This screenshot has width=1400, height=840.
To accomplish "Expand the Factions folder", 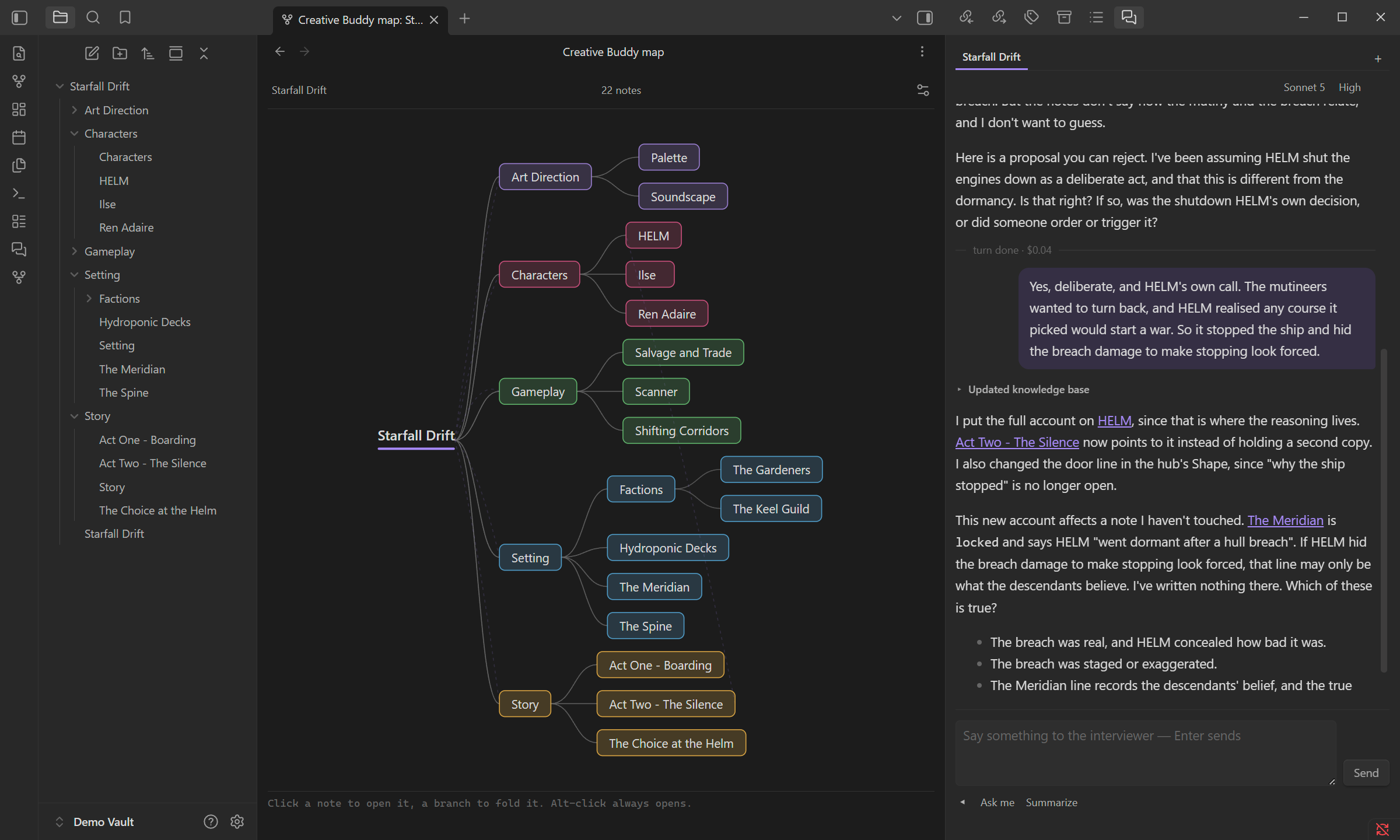I will tap(89, 298).
